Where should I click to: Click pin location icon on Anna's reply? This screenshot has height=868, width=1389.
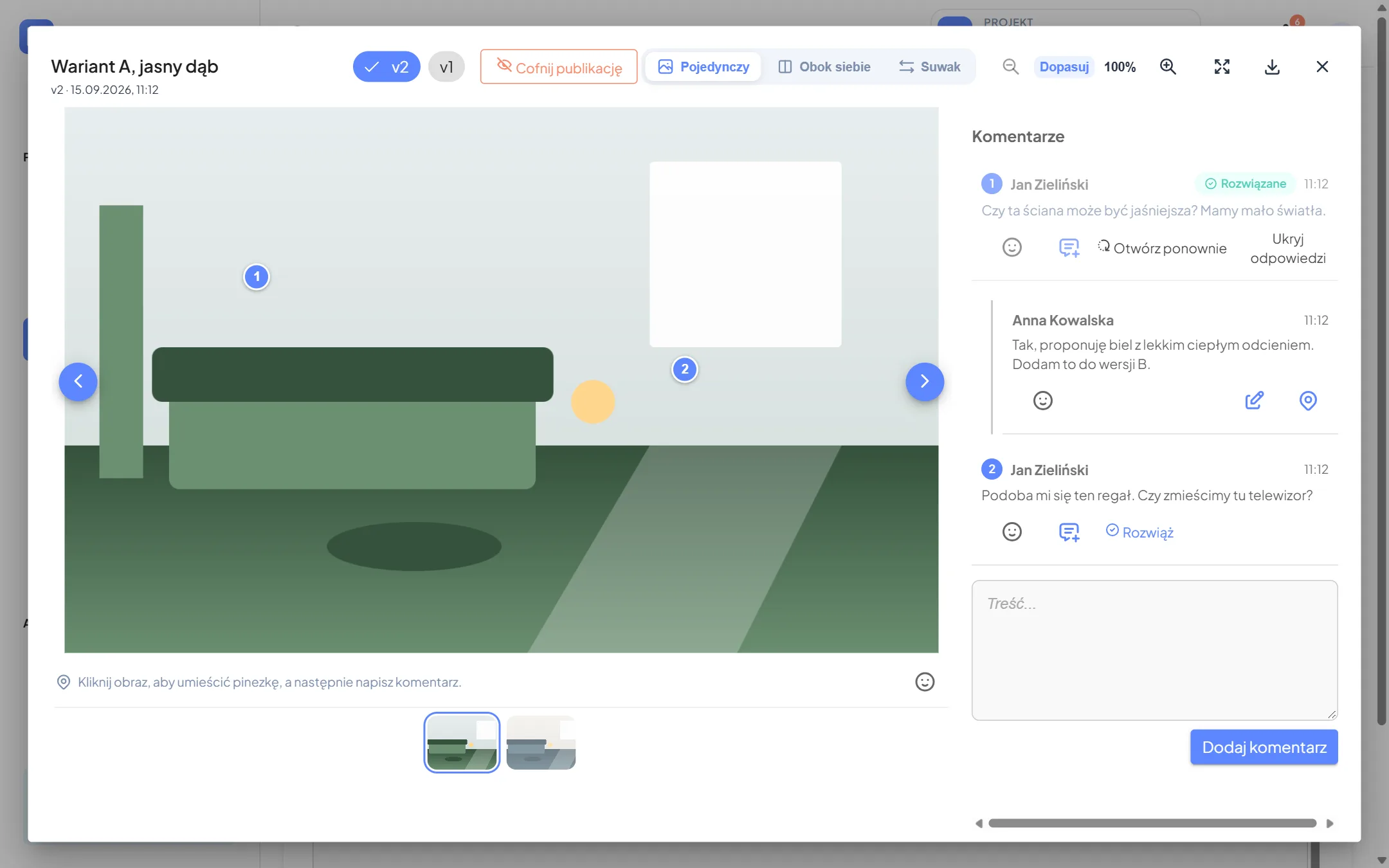[1308, 401]
